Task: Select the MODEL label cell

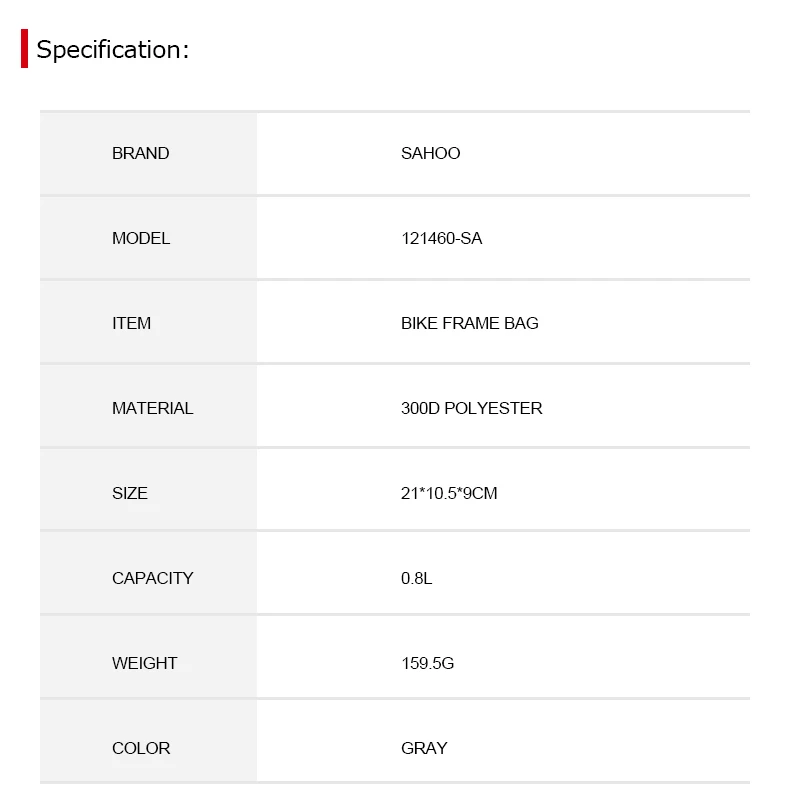Action: 148,238
